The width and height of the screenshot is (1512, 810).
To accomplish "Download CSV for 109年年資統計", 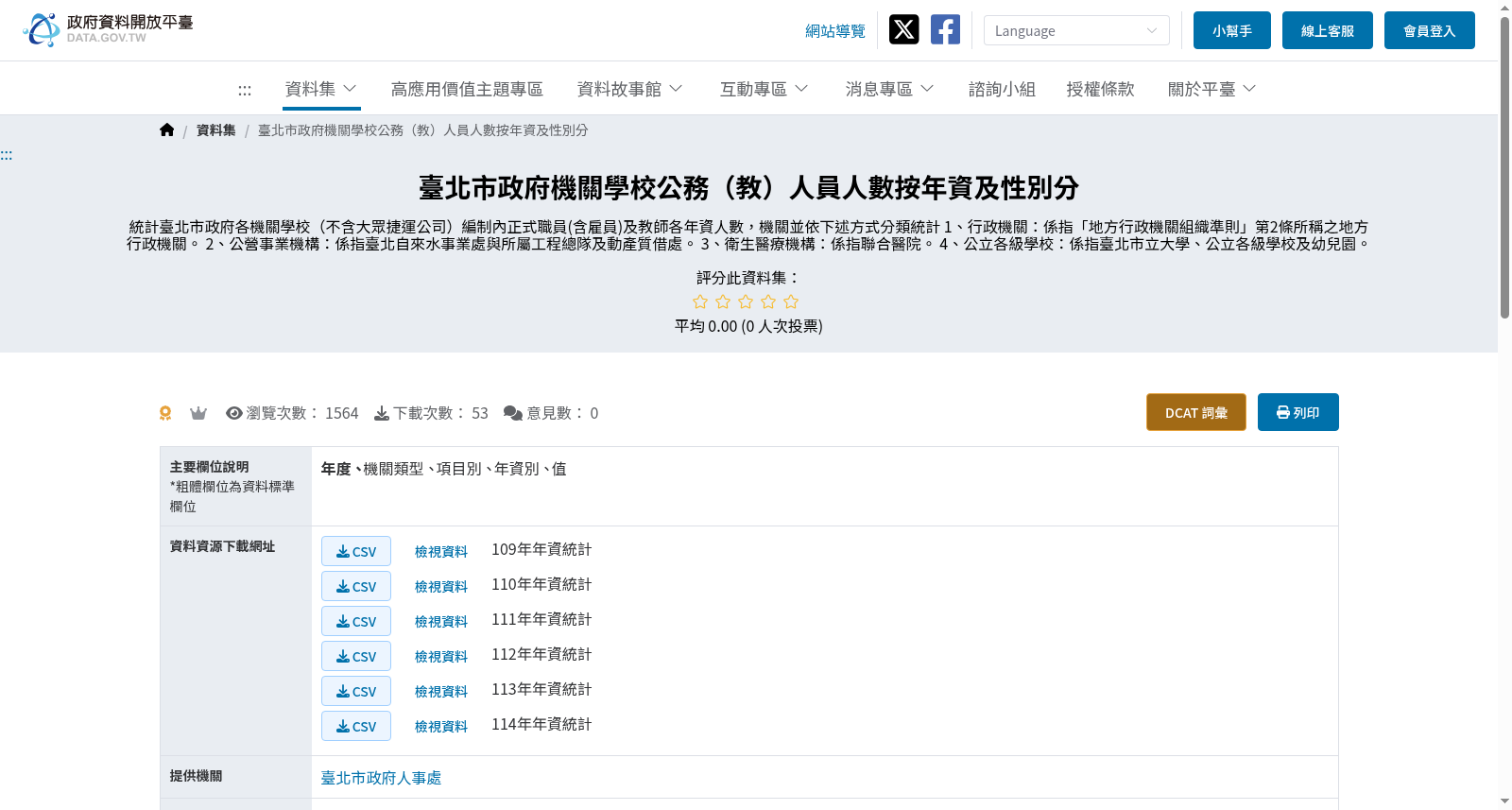I will pyautogui.click(x=356, y=551).
